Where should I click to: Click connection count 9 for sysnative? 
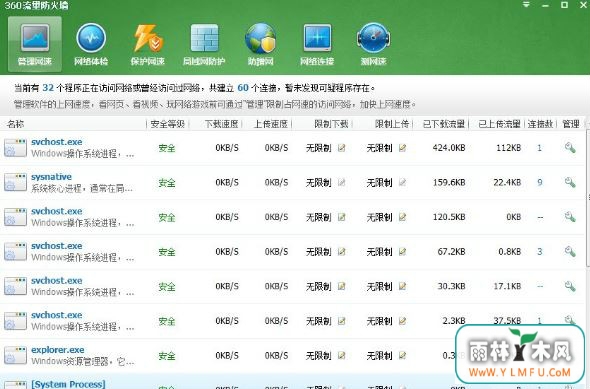(x=540, y=182)
